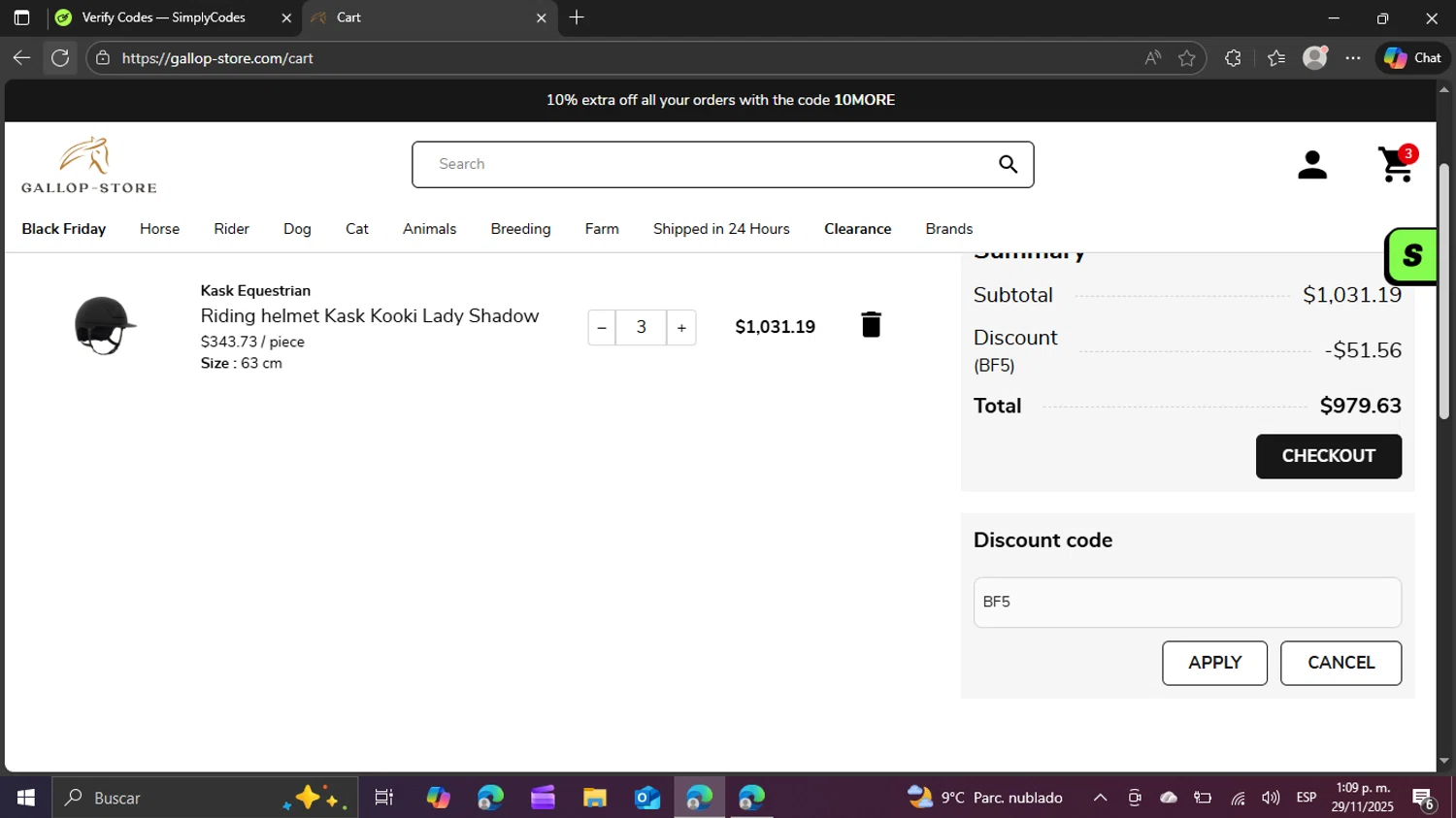Click the discount code field containing BF5

click(1187, 603)
